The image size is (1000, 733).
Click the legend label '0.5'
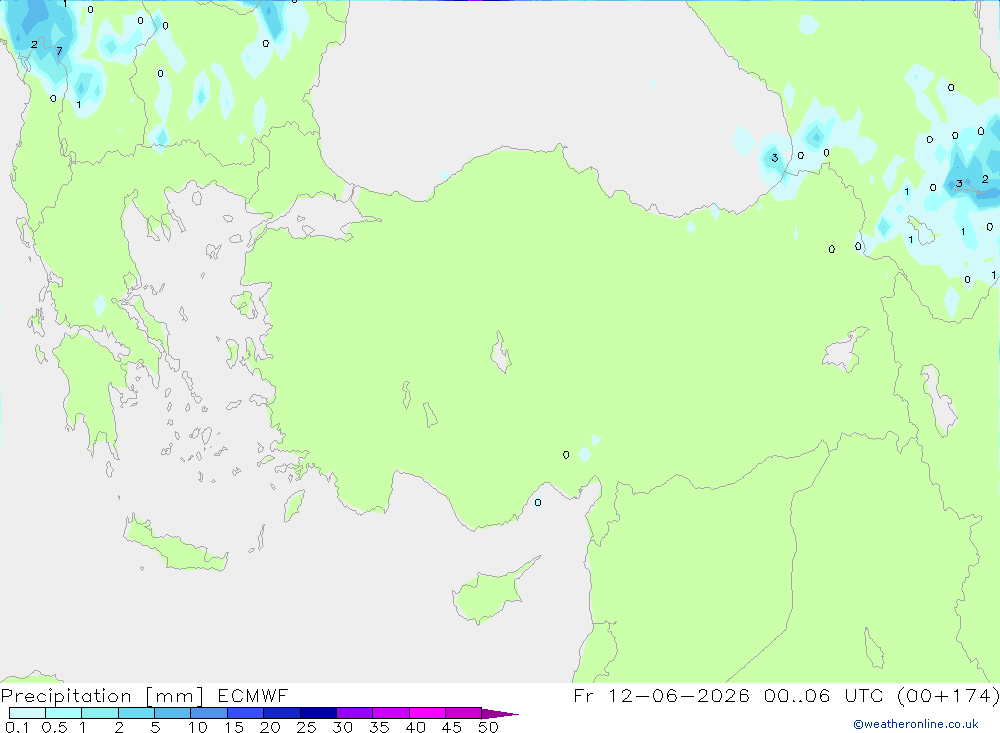coord(54,727)
